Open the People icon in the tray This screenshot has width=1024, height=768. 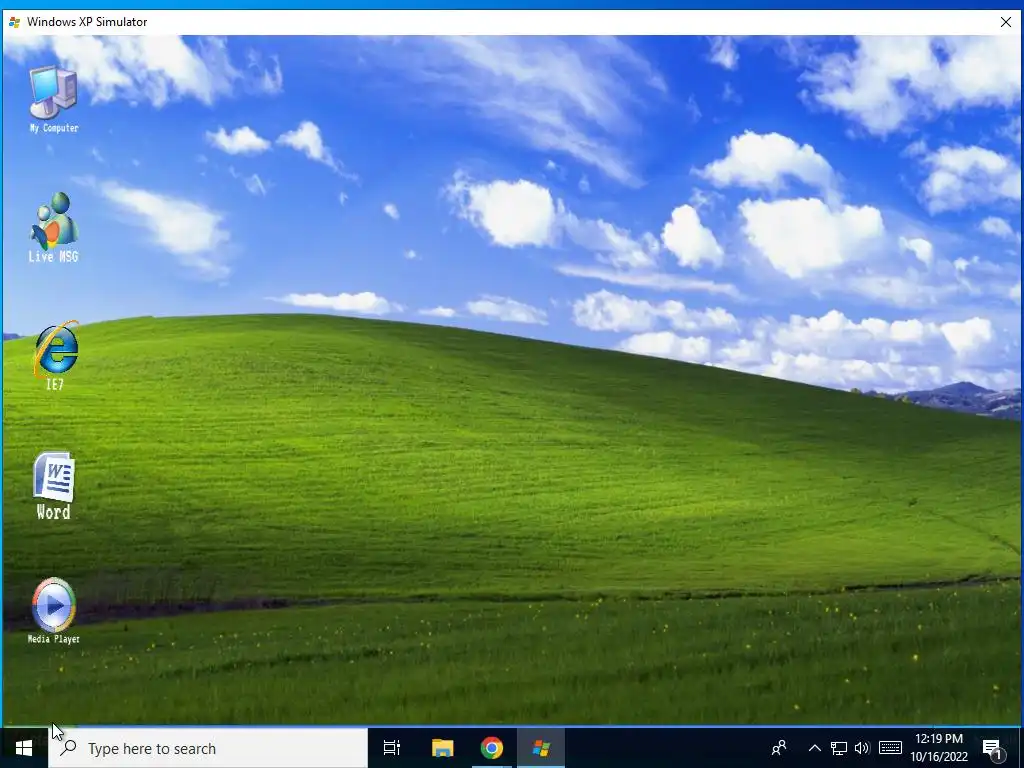779,748
